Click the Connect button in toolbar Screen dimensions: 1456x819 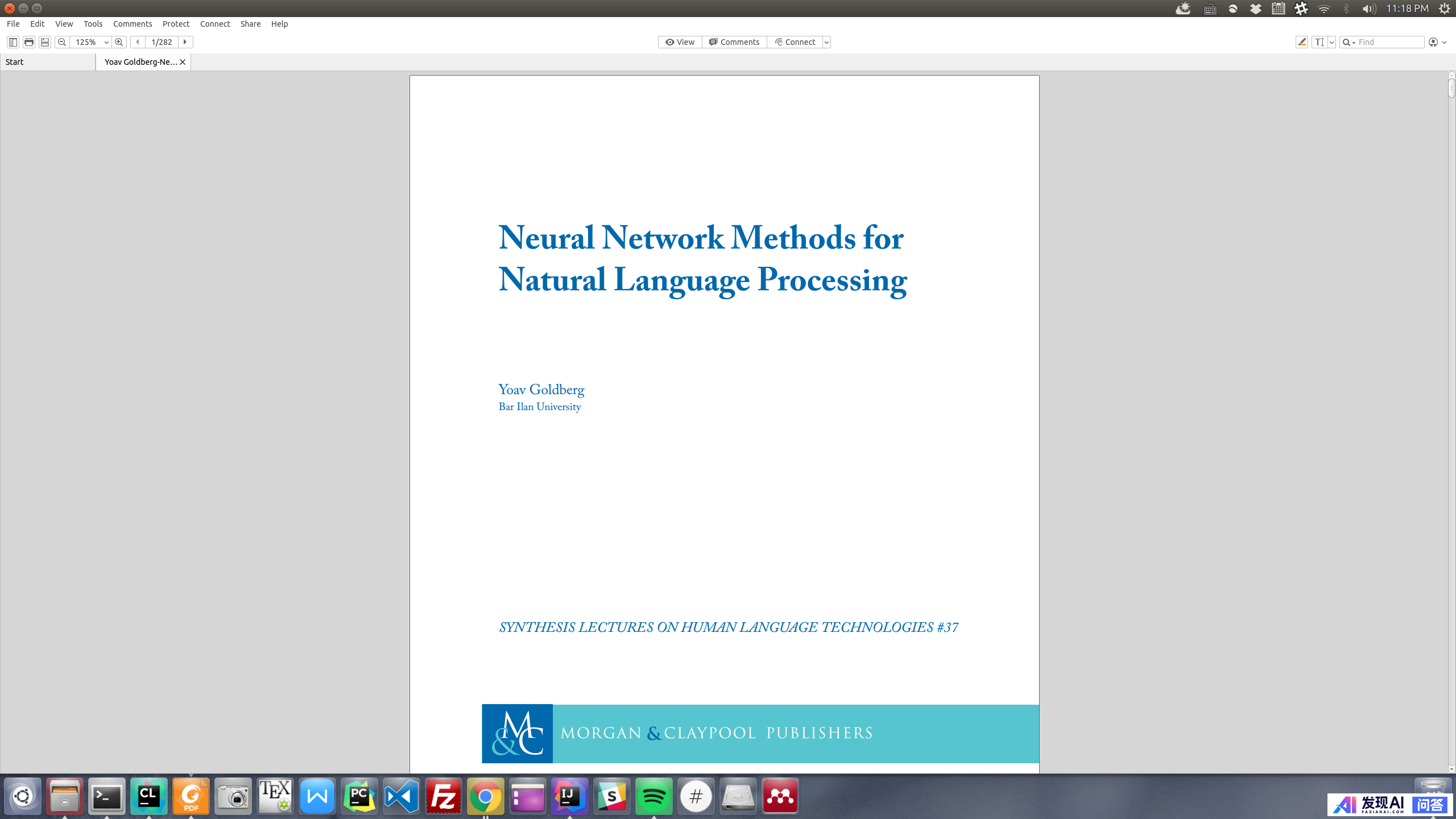pyautogui.click(x=795, y=42)
